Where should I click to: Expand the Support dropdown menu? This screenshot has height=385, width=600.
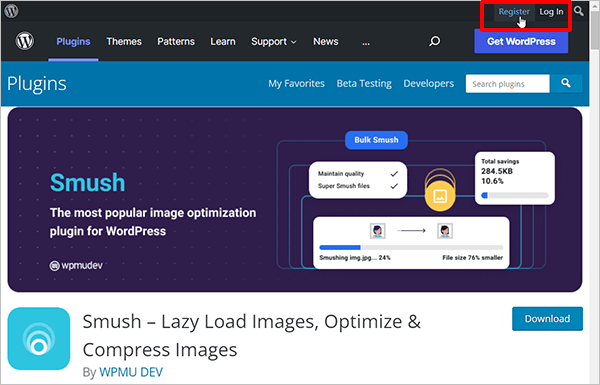[274, 41]
